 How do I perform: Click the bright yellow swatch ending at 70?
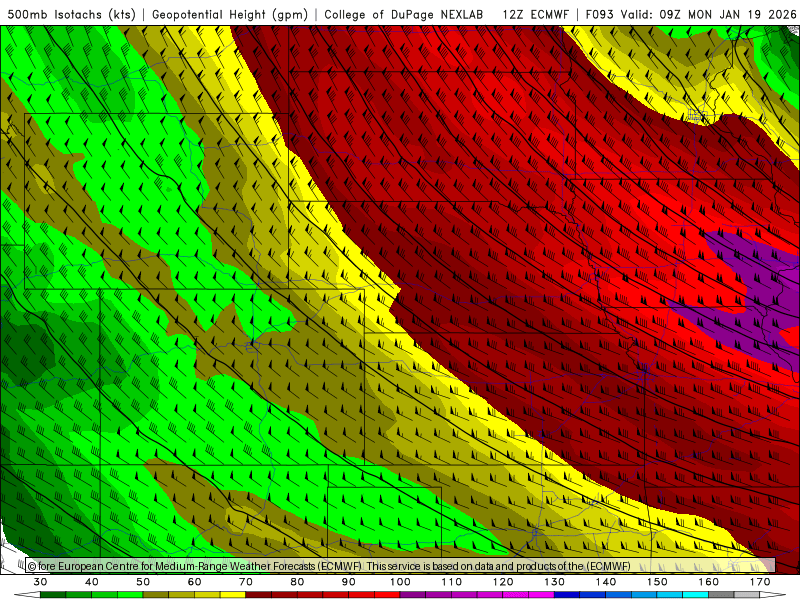point(233,595)
